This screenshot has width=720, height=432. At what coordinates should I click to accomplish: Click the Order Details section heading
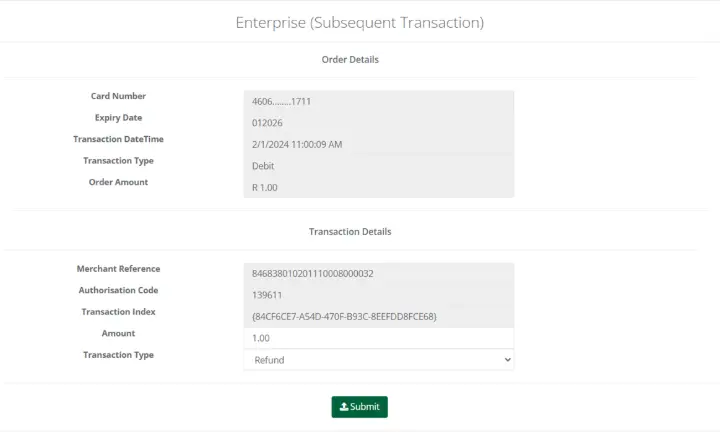(x=350, y=59)
